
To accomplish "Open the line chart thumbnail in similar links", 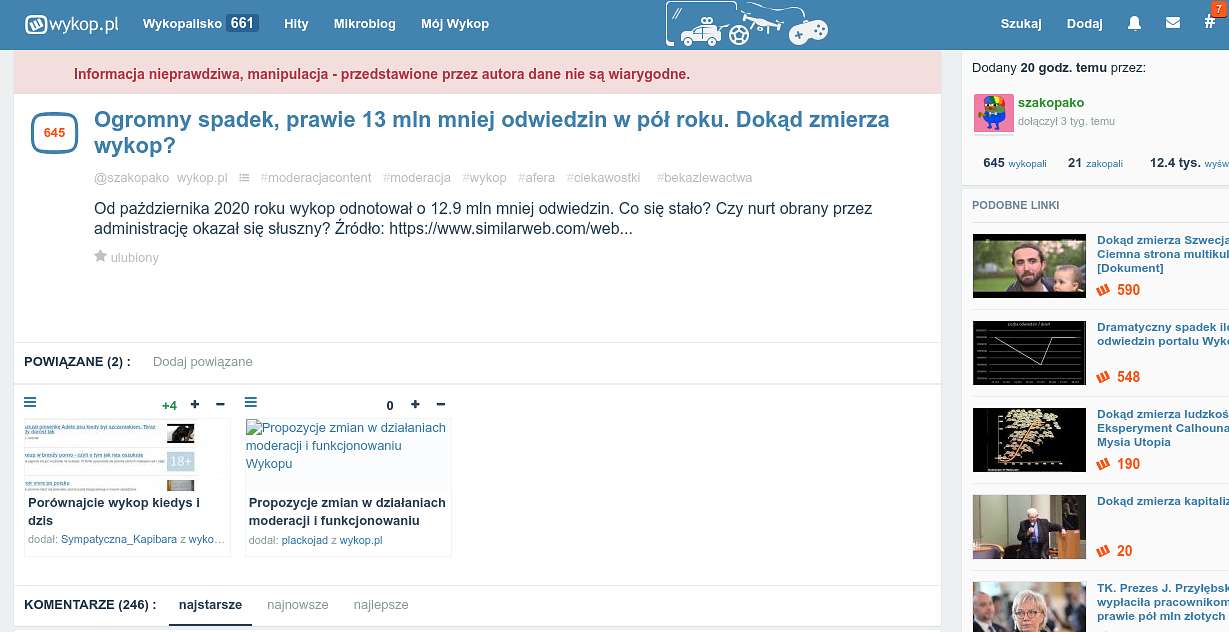I will [1029, 353].
